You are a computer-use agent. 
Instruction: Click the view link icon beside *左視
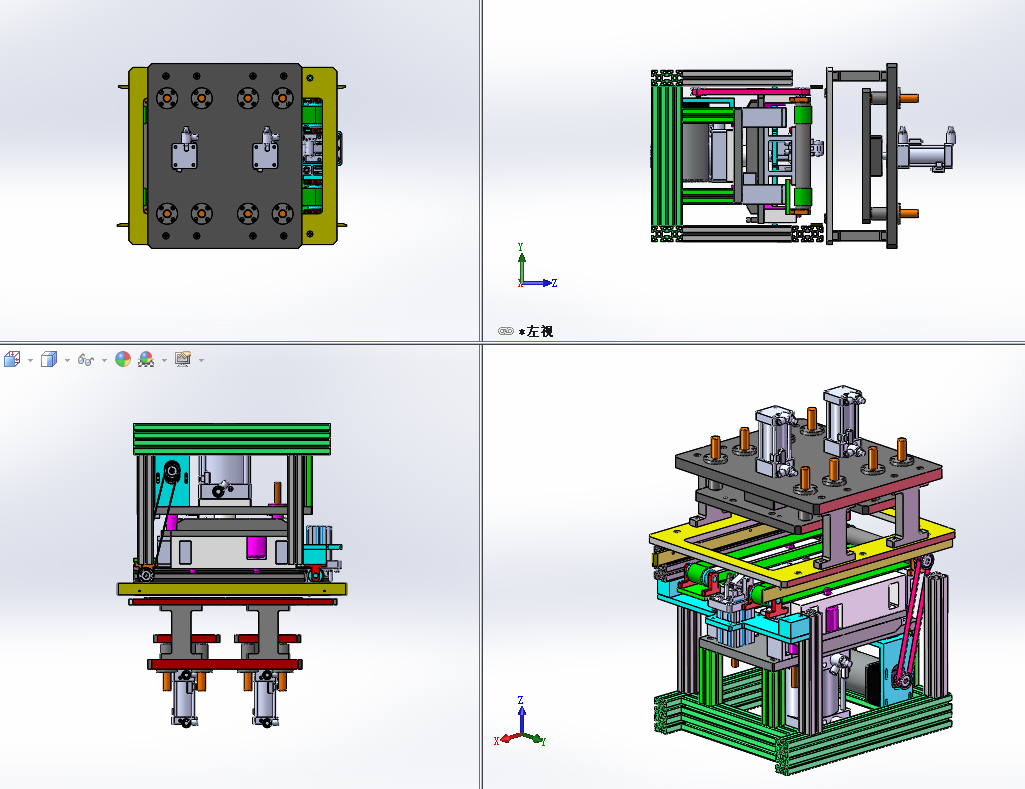[506, 331]
